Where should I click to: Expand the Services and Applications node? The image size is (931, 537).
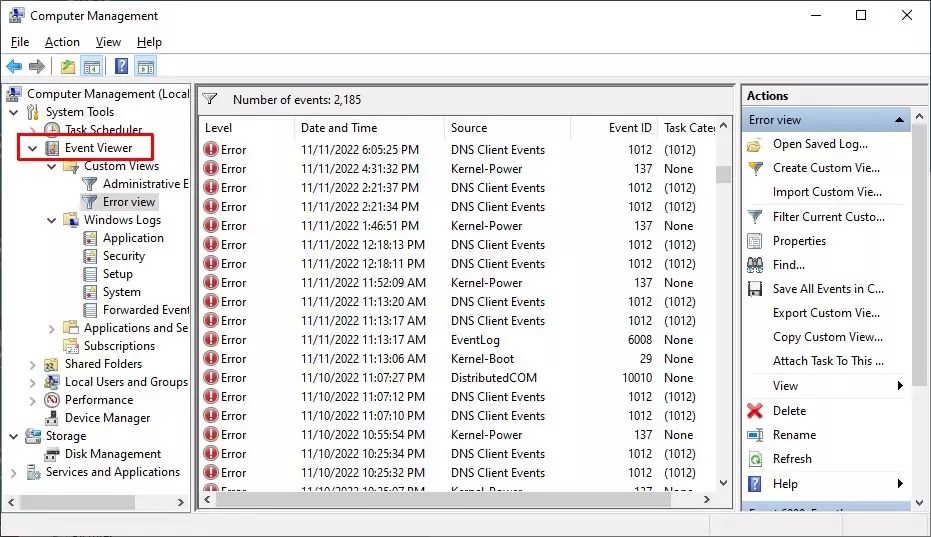point(14,472)
